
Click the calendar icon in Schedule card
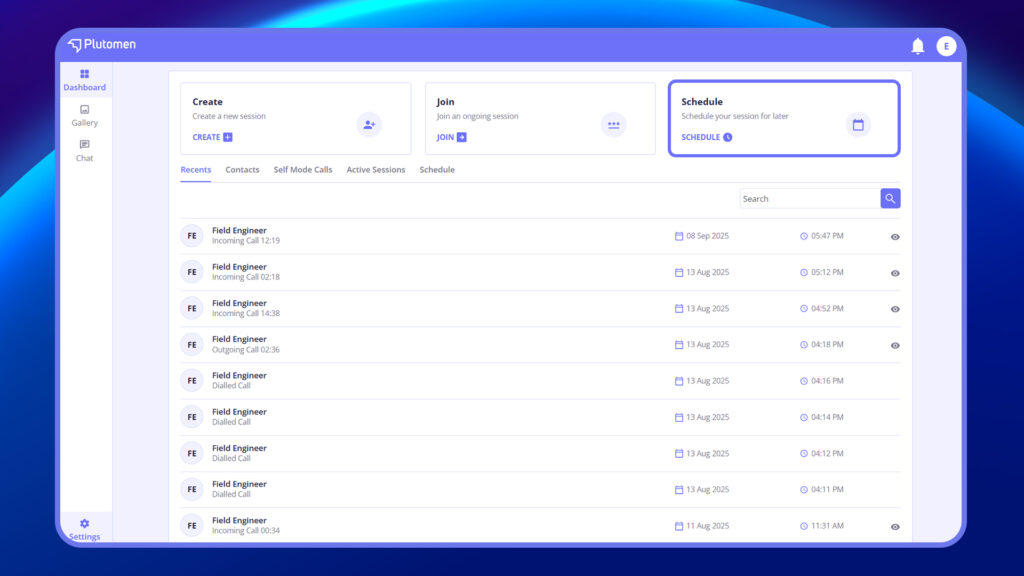click(x=858, y=125)
